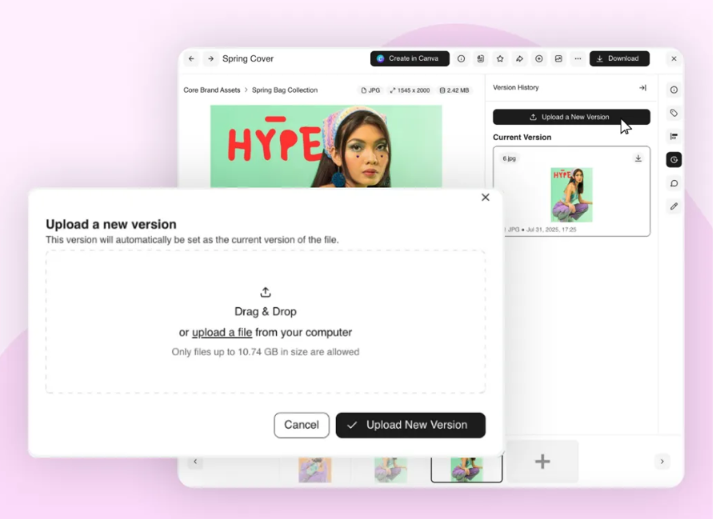Cancel the new version upload
This screenshot has height=519, width=713.
(301, 425)
